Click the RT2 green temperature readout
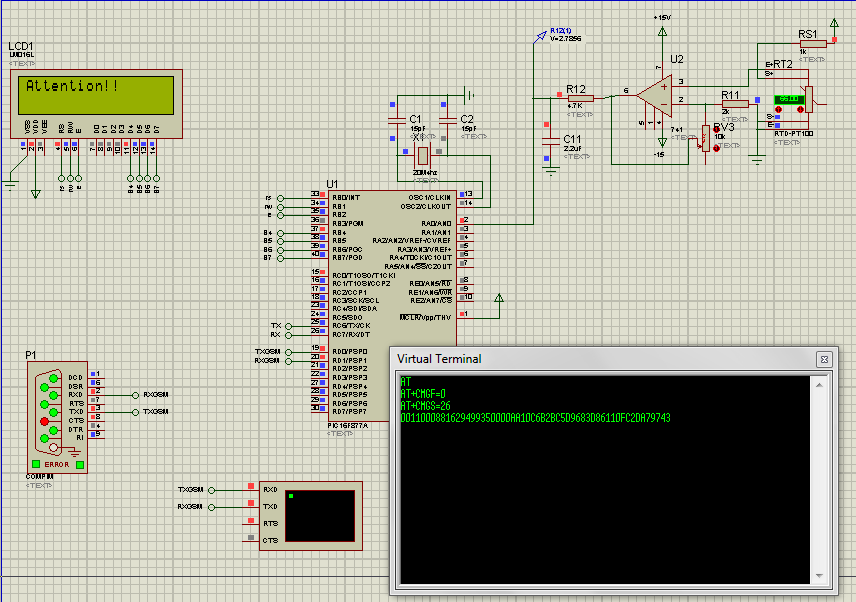856x602 pixels. pyautogui.click(x=790, y=99)
